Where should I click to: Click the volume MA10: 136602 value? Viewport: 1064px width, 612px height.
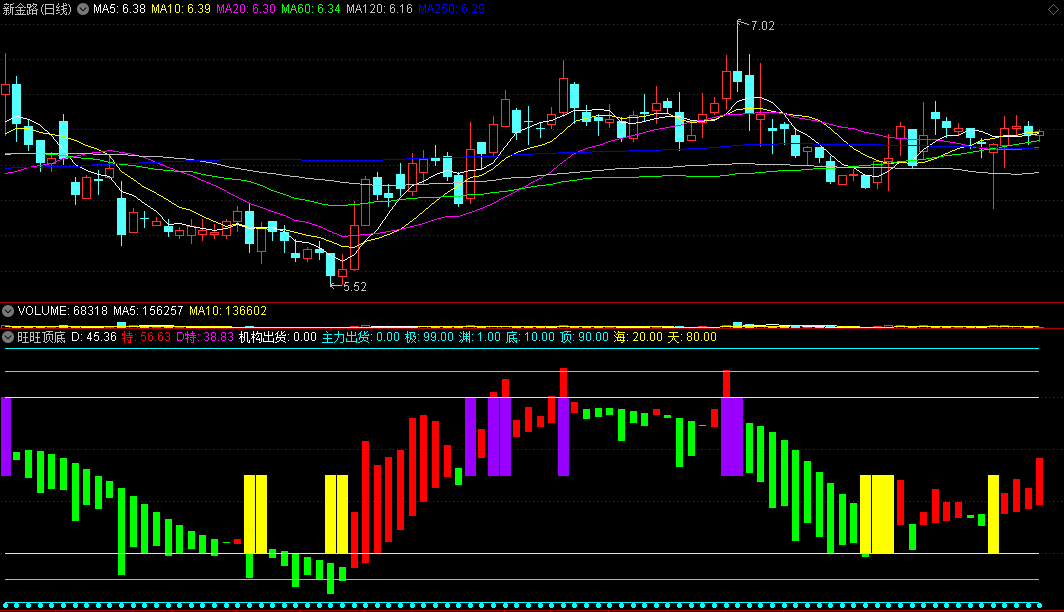228,311
